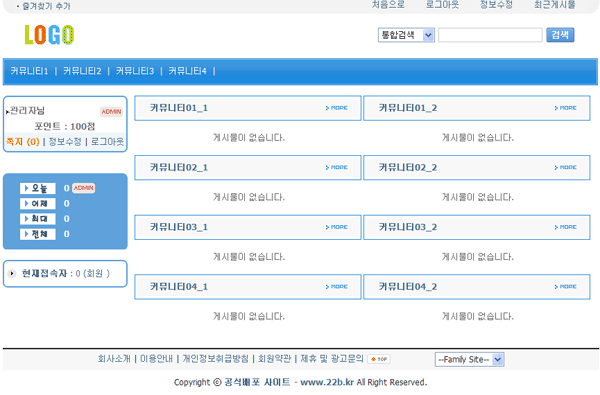Screen dimensions: 600x395
Task: Click the colorful LOGO image
Action: pyautogui.click(x=49, y=35)
